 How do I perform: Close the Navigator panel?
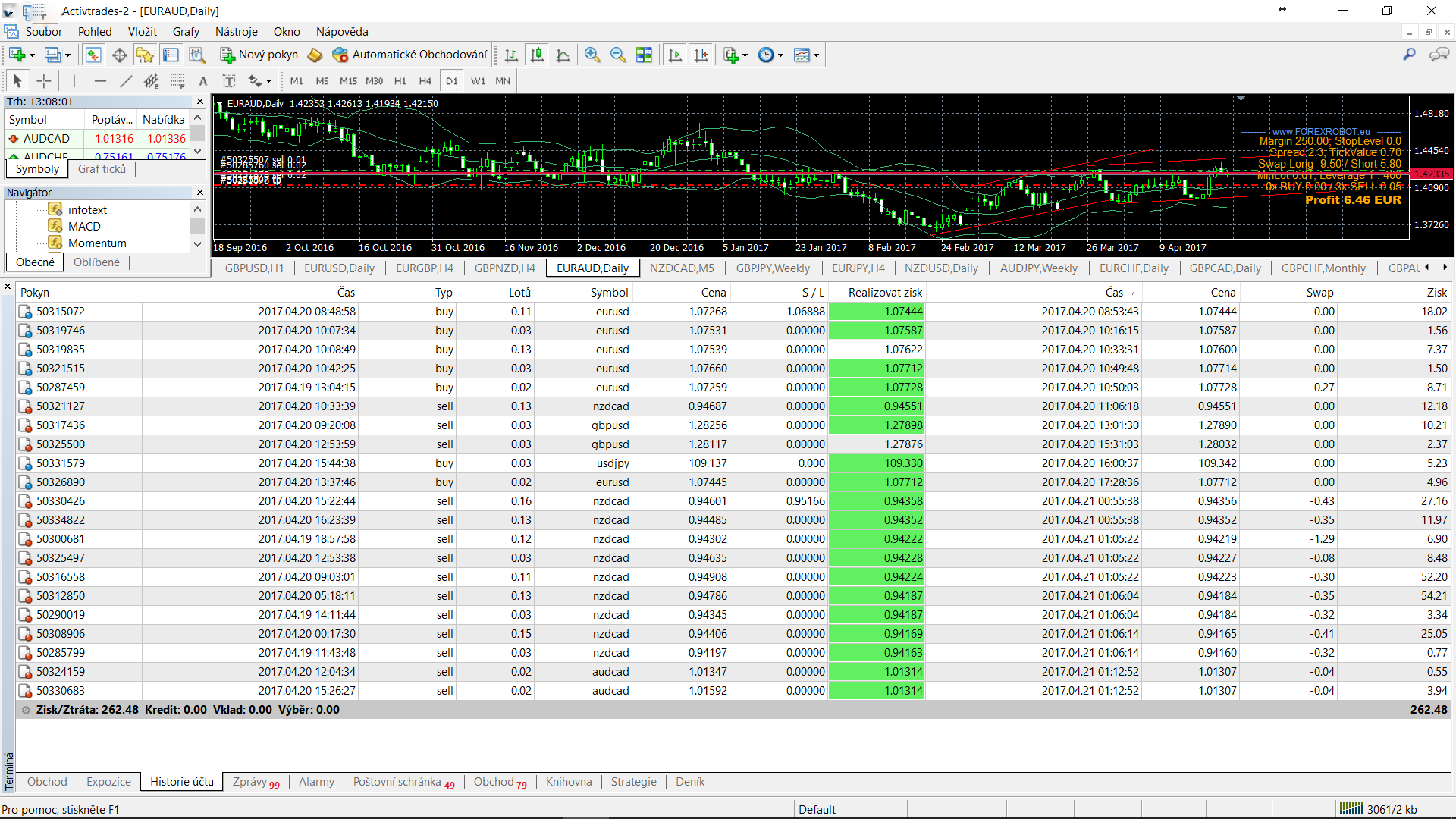(x=200, y=193)
